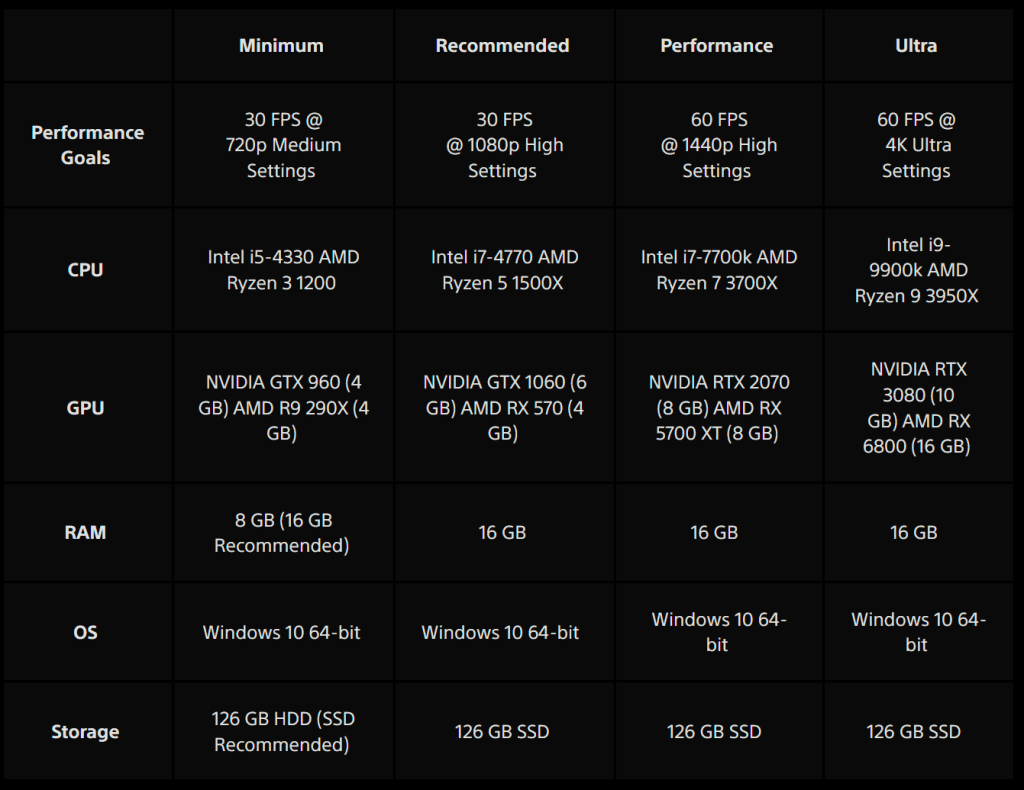This screenshot has height=790, width=1024.
Task: Select the Performance column header
Action: click(716, 45)
